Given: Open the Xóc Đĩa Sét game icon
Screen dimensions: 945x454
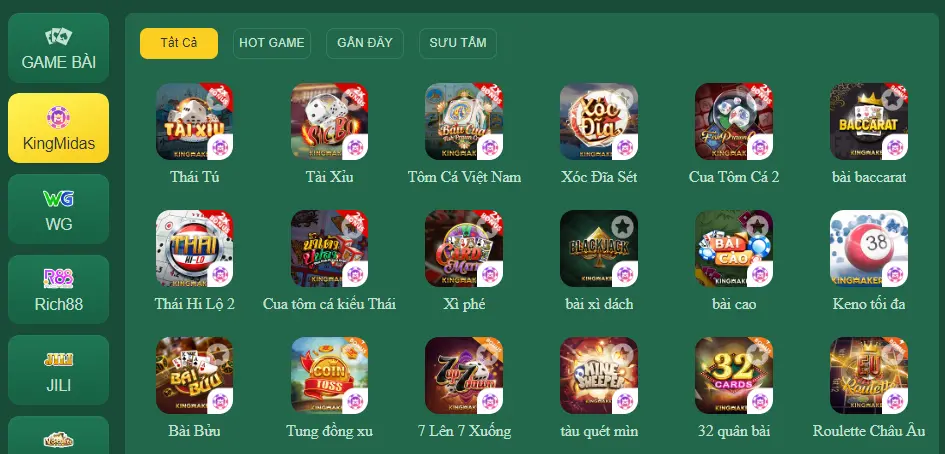Looking at the screenshot, I should click(x=598, y=121).
